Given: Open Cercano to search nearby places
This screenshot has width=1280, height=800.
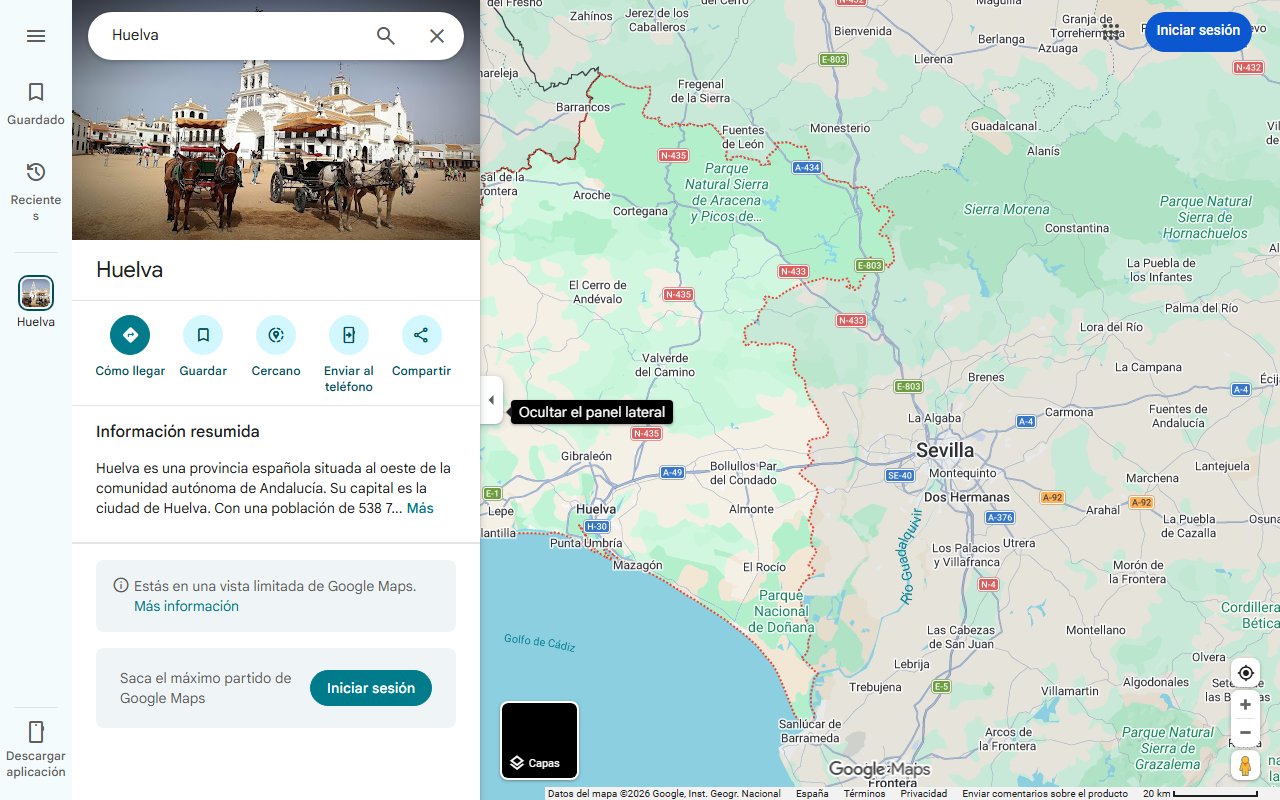Looking at the screenshot, I should coord(275,335).
